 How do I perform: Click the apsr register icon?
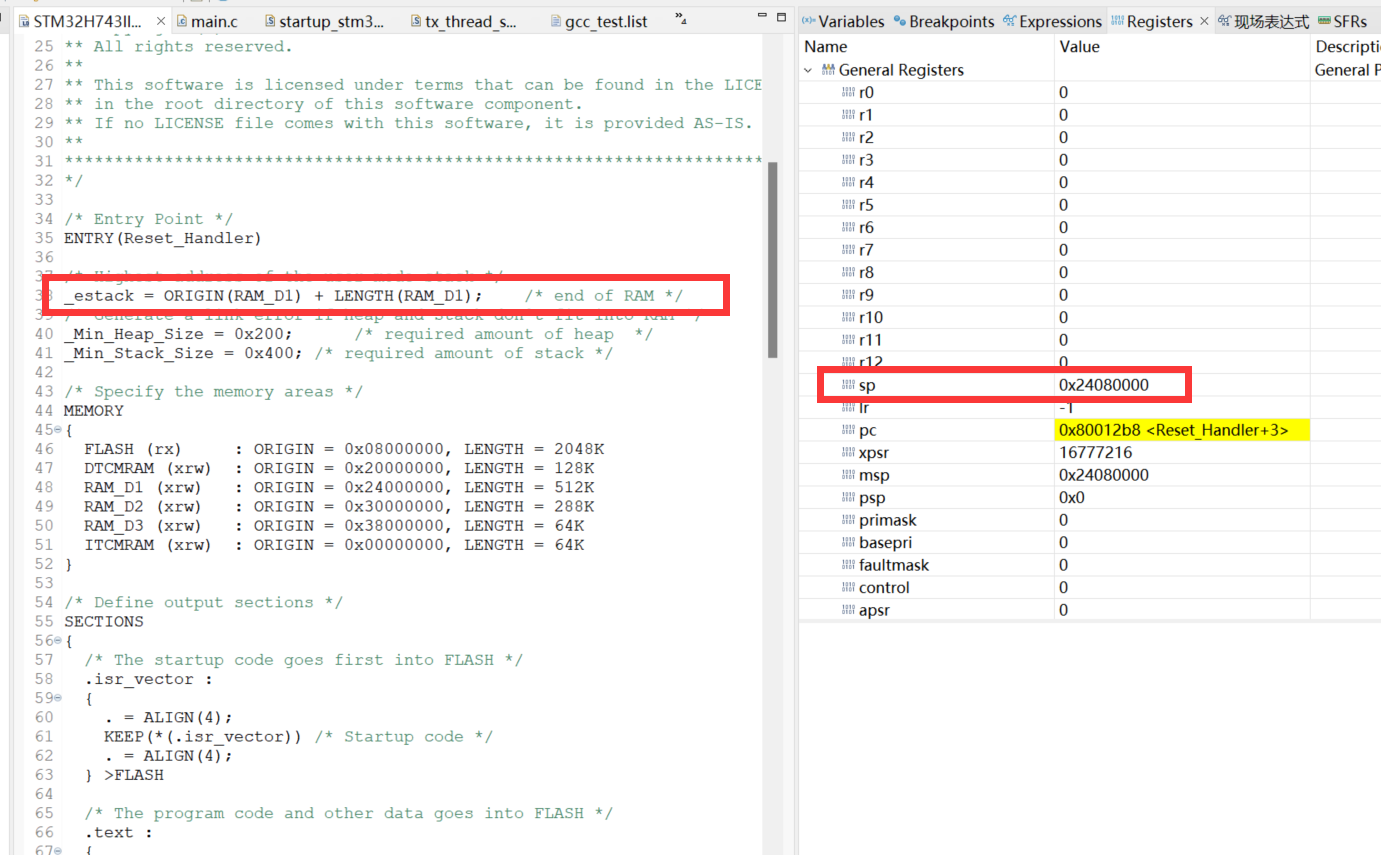[848, 610]
